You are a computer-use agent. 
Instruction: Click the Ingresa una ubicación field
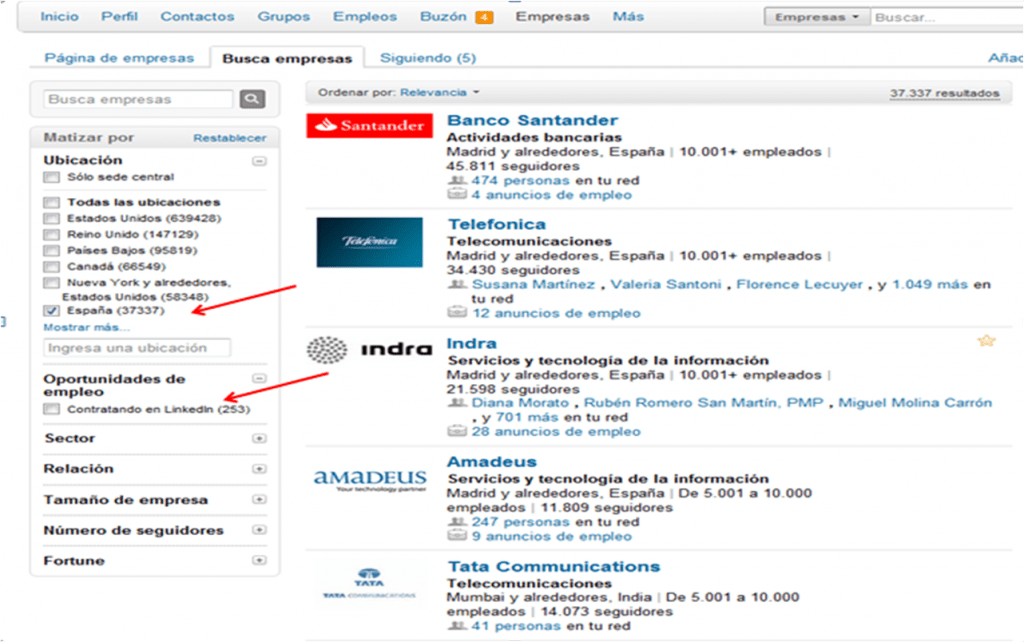pyautogui.click(x=137, y=347)
